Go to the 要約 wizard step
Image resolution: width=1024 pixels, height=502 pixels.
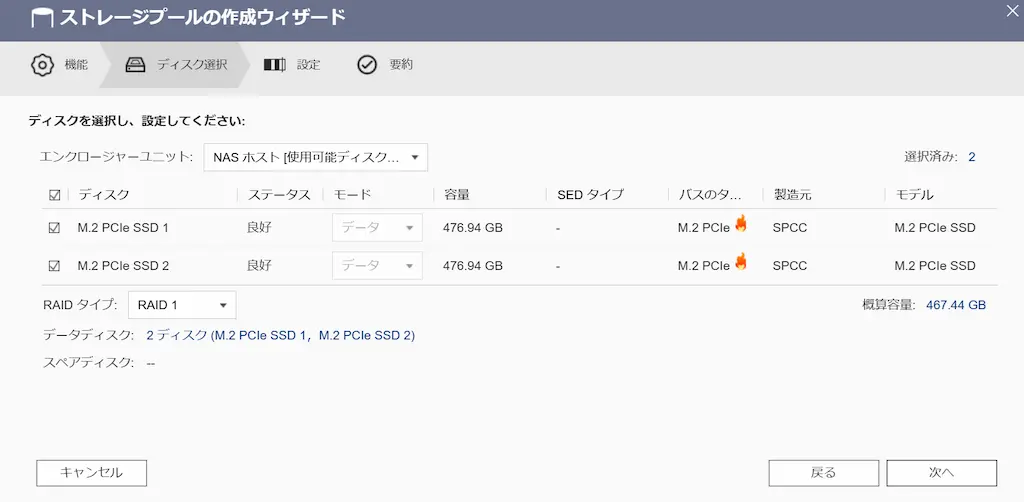pyautogui.click(x=385, y=65)
